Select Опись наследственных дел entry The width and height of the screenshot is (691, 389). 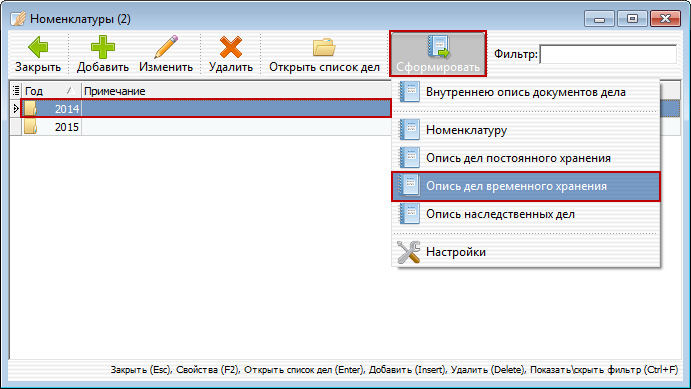pyautogui.click(x=525, y=214)
